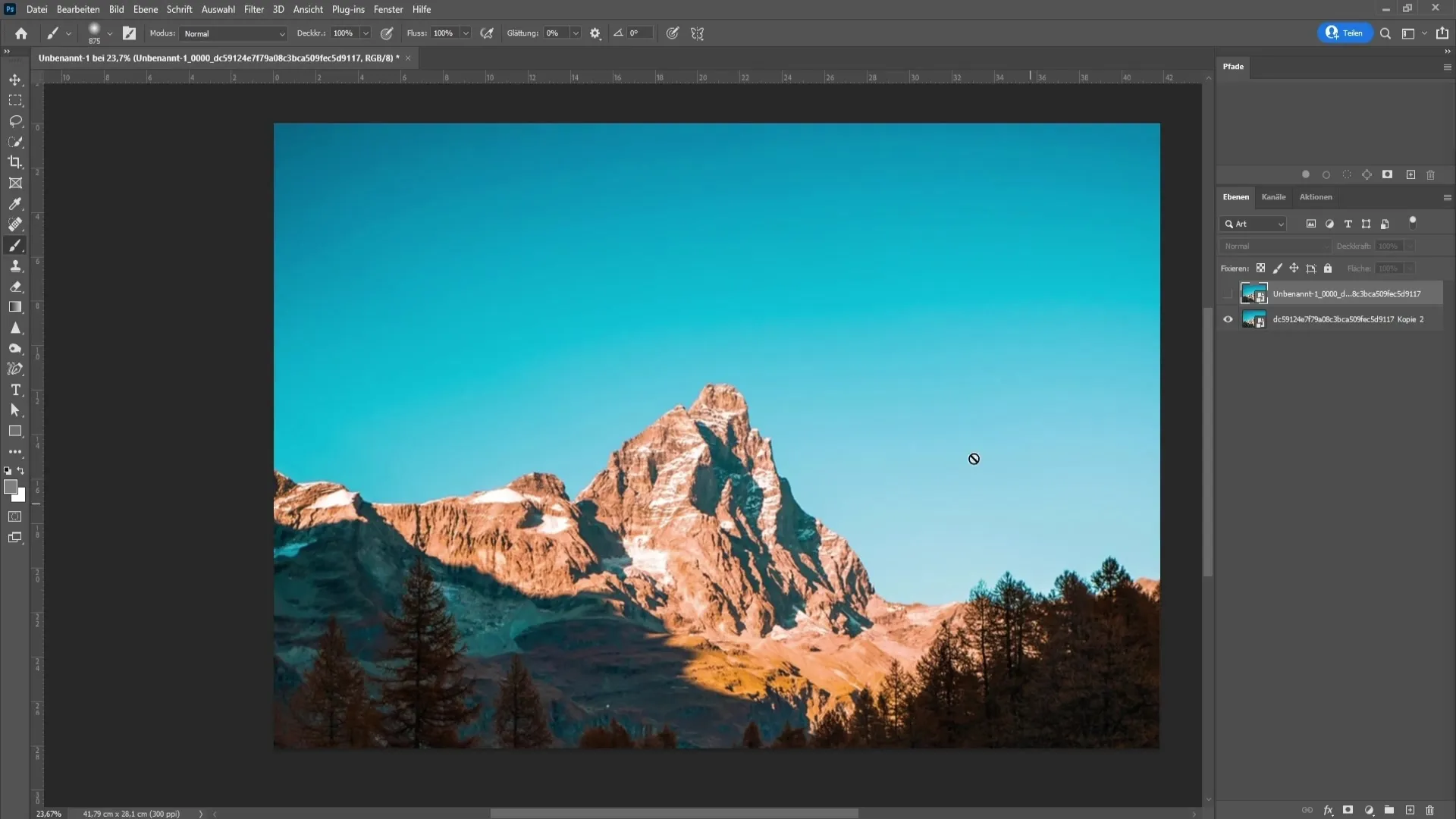The width and height of the screenshot is (1456, 819).
Task: Select the Gradient tool
Action: tap(15, 307)
